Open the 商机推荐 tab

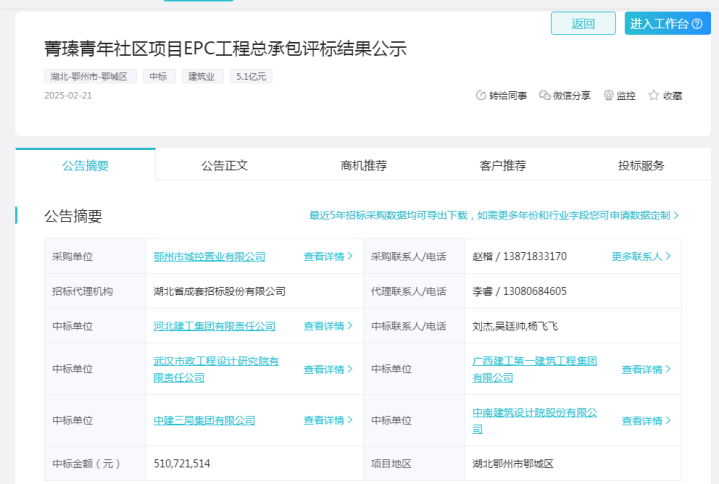[x=364, y=165]
